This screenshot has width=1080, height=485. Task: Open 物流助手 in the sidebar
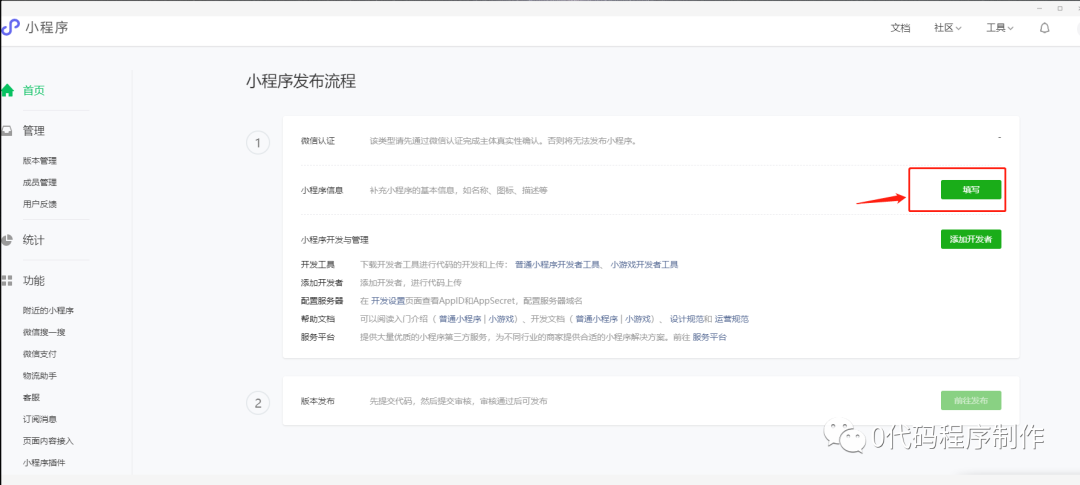click(x=39, y=376)
